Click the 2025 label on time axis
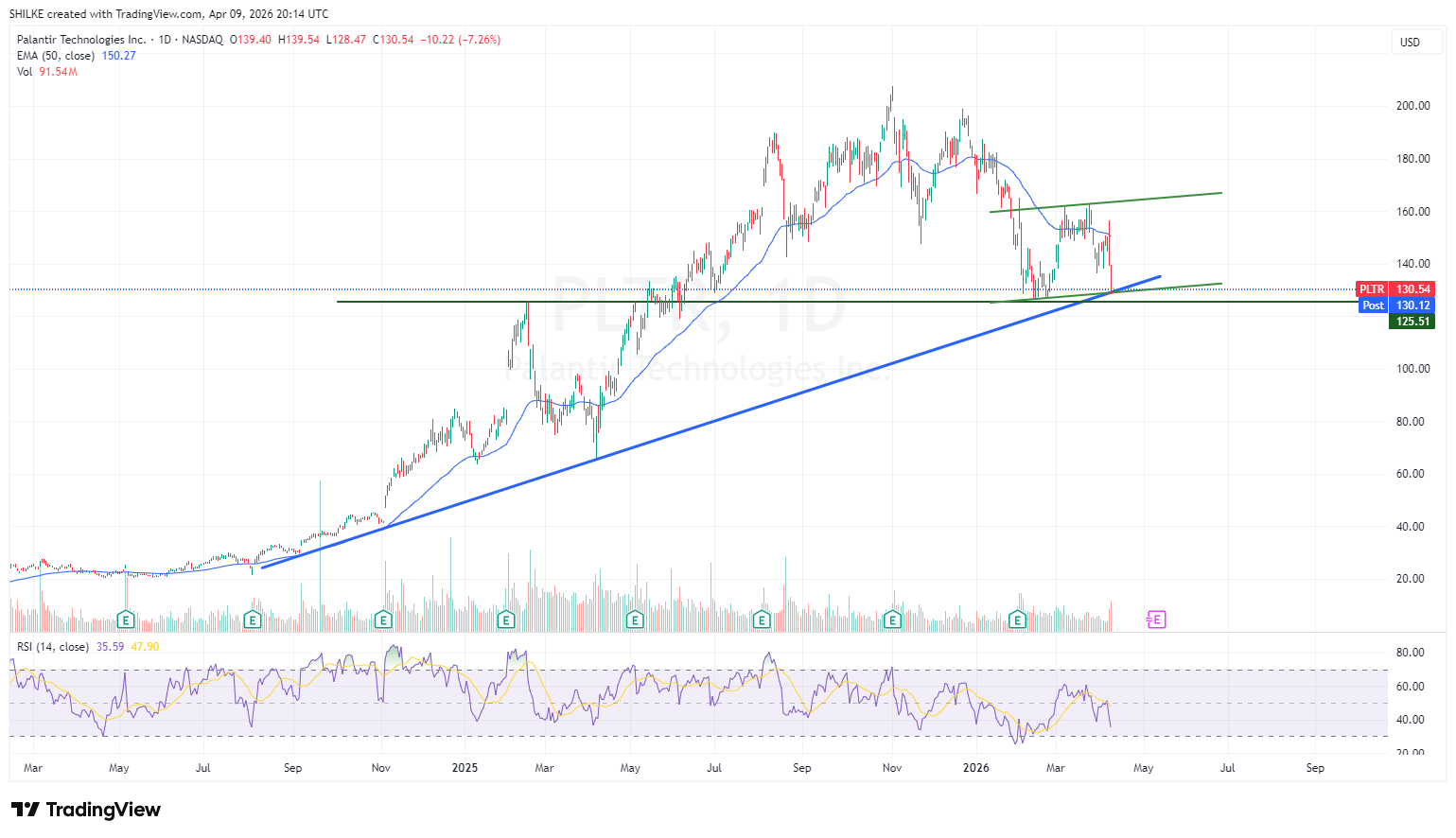 pyautogui.click(x=465, y=768)
